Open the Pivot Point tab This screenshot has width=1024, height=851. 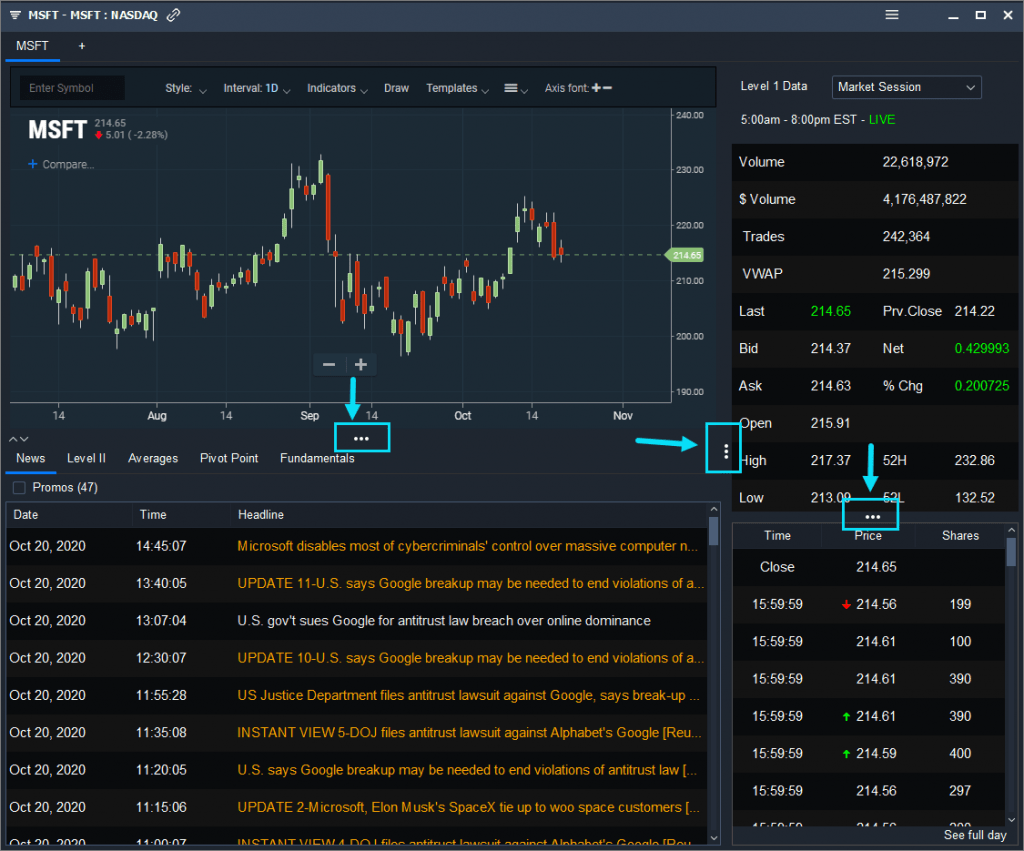point(228,458)
